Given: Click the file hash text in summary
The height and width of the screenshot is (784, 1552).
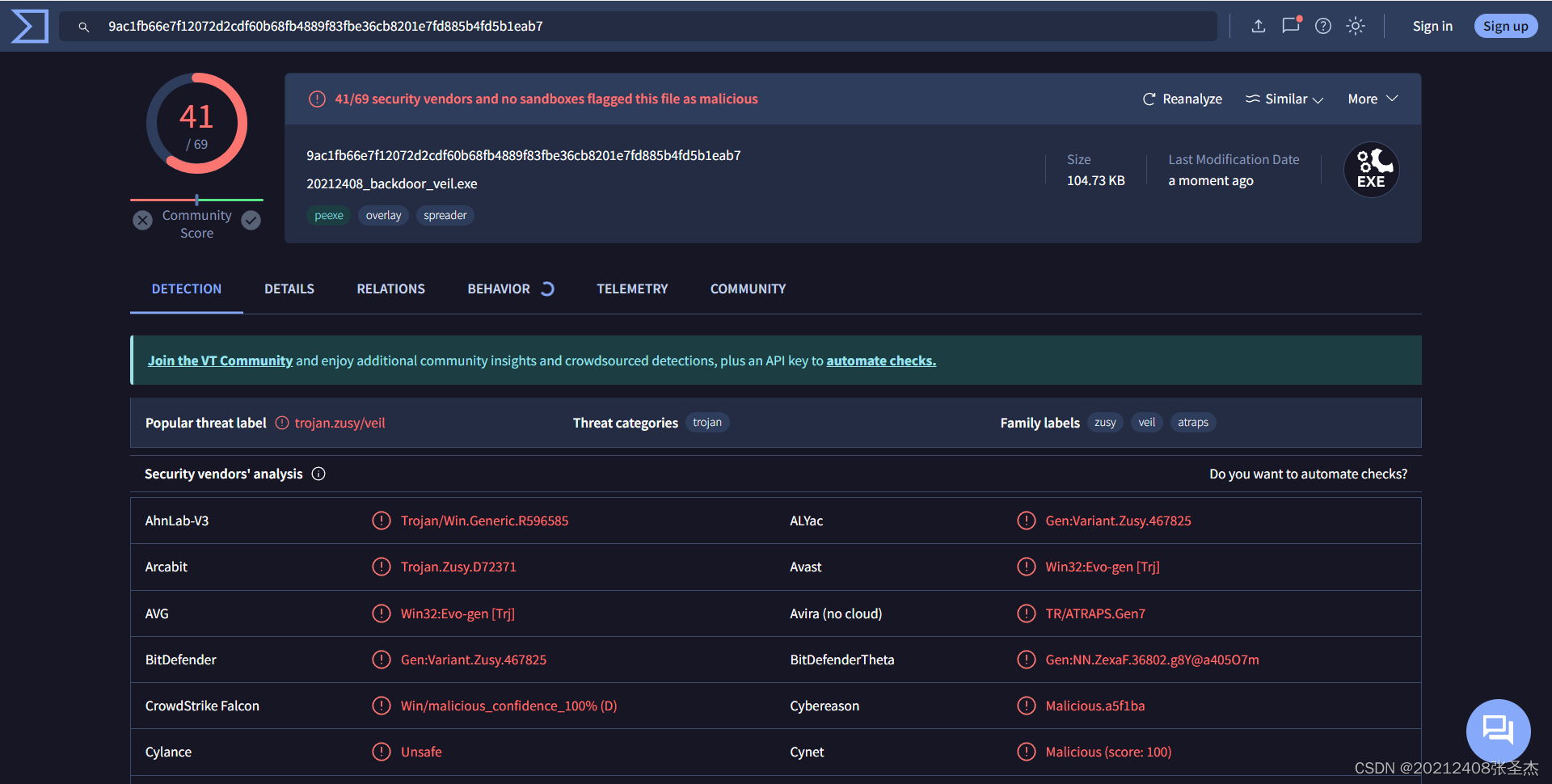Looking at the screenshot, I should (524, 155).
